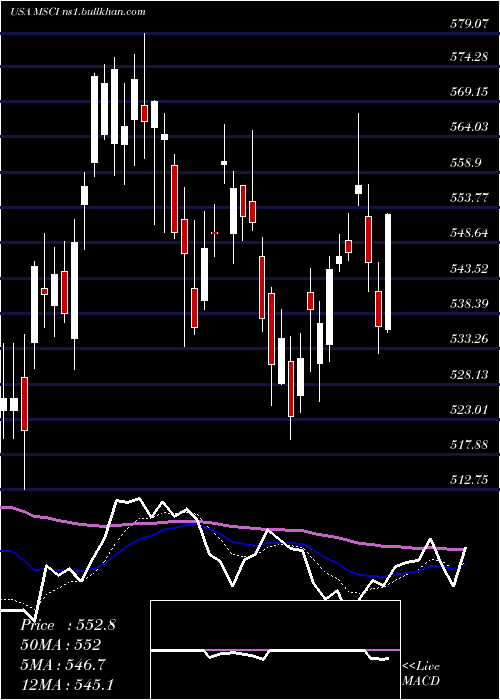Click the 553.77 price axis label

469,198
